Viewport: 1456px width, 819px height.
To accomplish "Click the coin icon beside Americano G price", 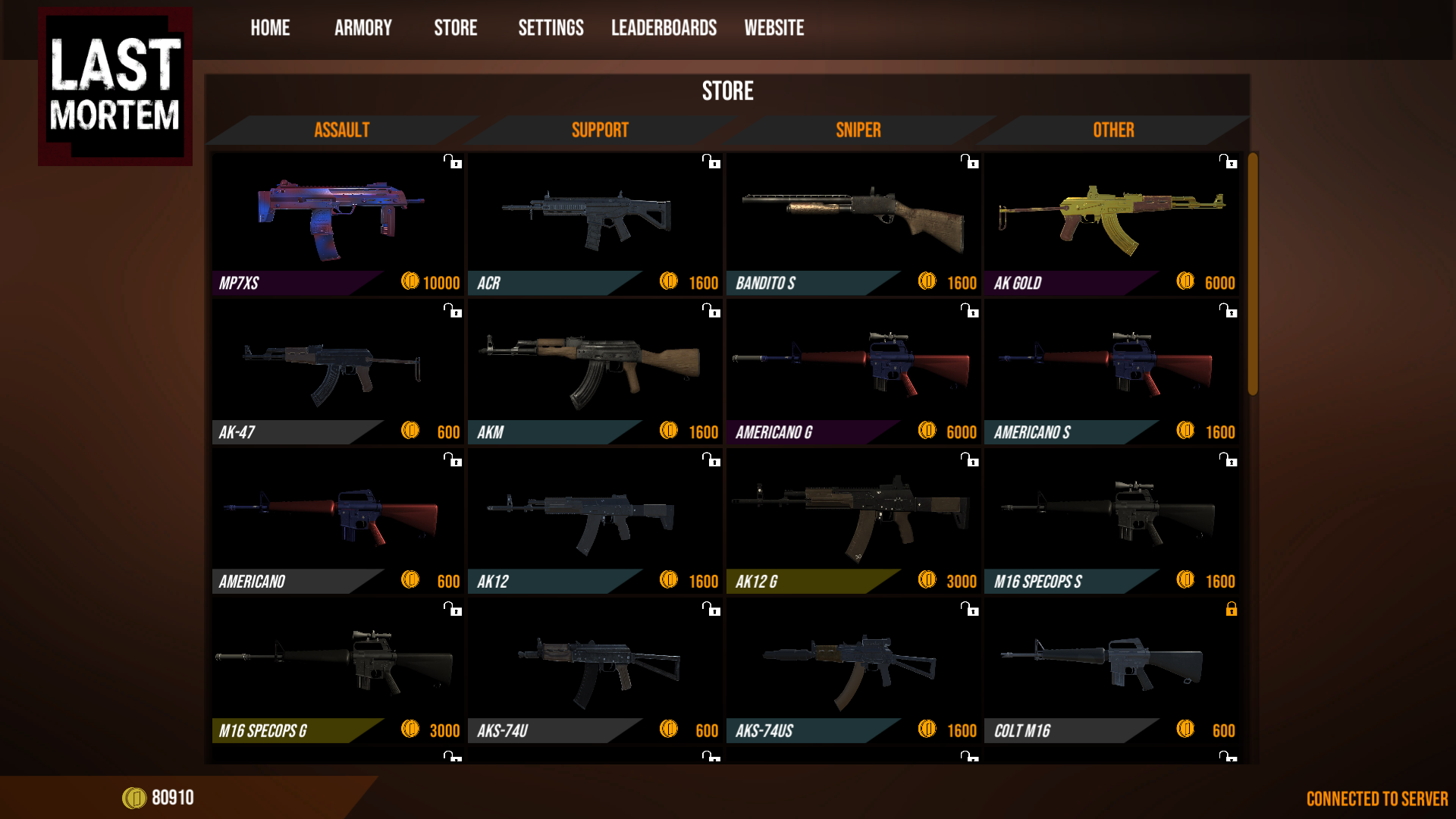I will click(927, 431).
